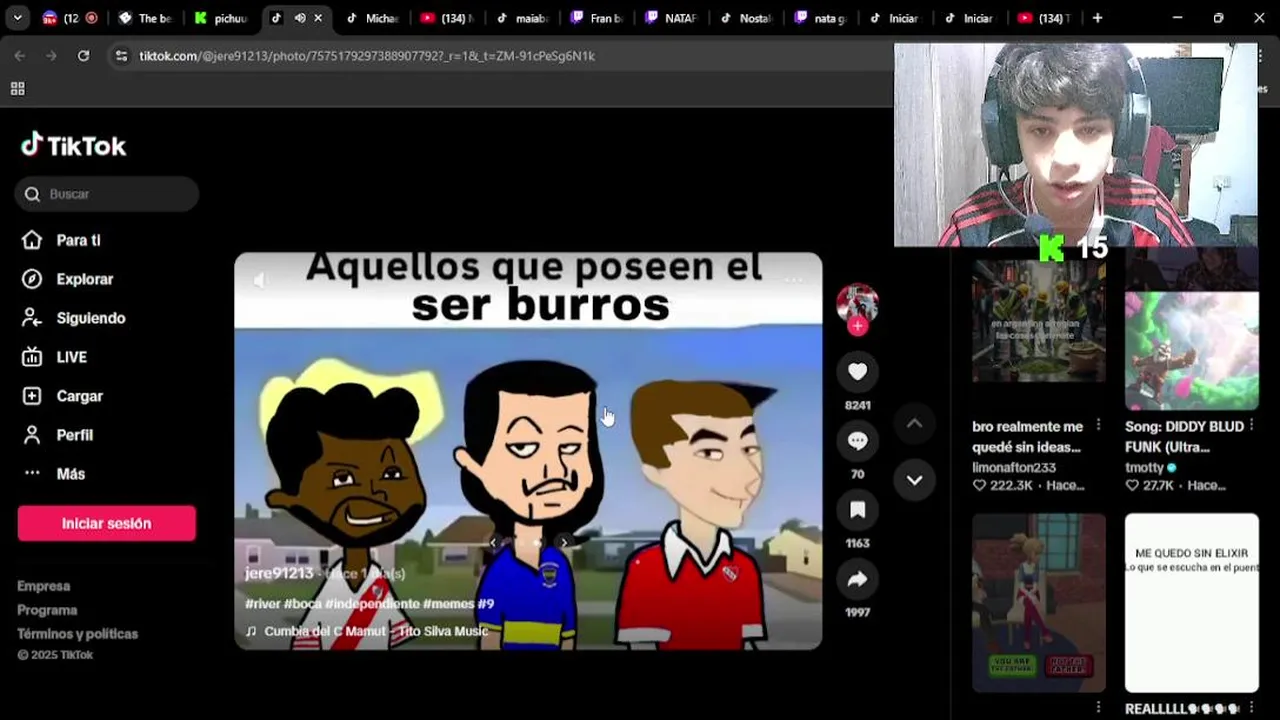Viewport: 1280px width, 720px height.
Task: Go to the Siguiendo feed
Action: click(90, 318)
